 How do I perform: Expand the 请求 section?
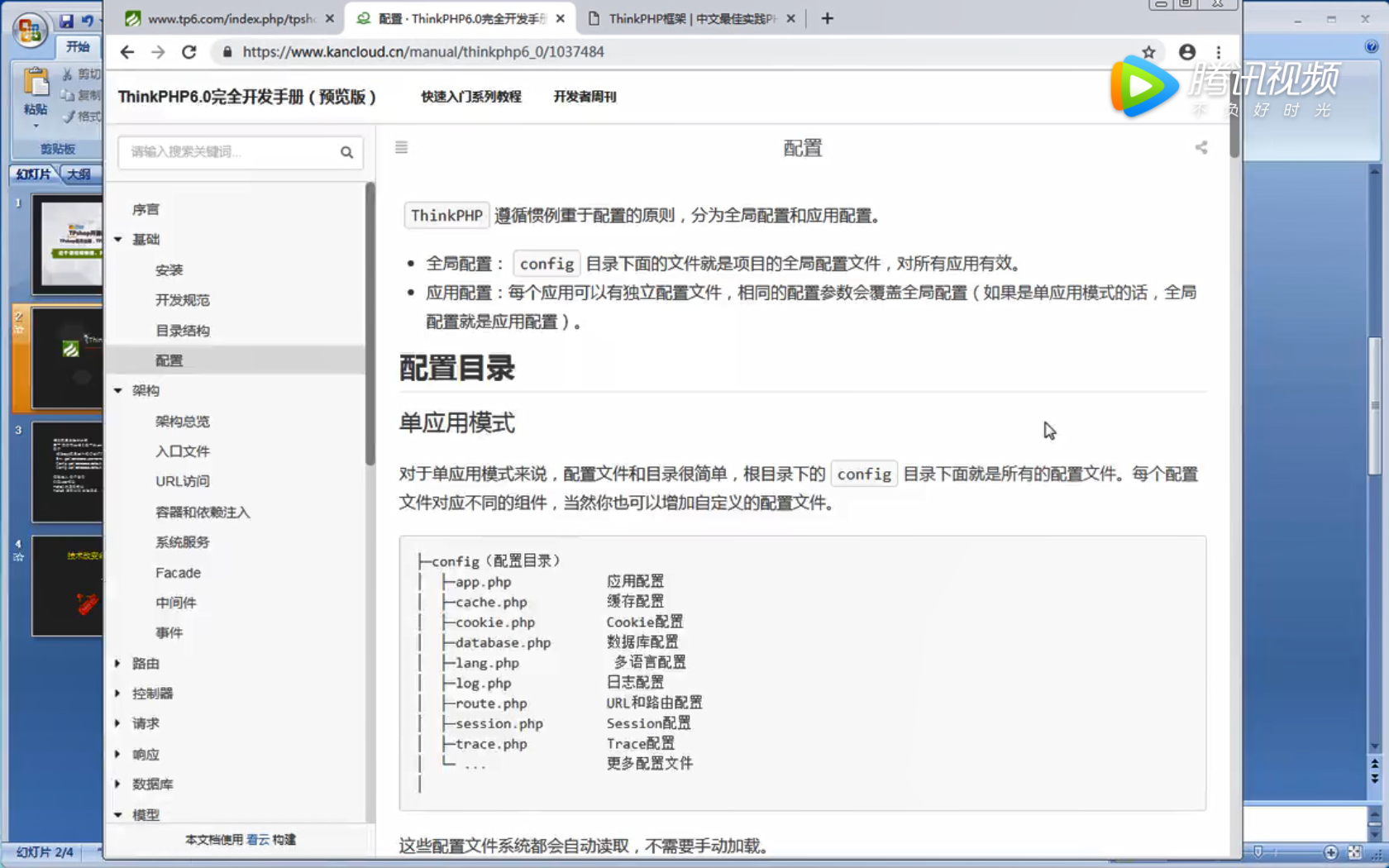click(118, 723)
